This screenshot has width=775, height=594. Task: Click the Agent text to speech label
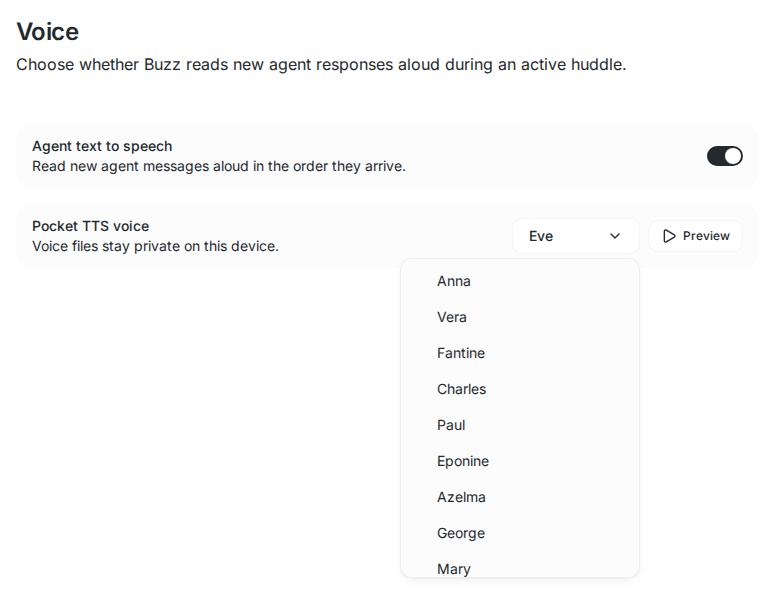tap(102, 146)
